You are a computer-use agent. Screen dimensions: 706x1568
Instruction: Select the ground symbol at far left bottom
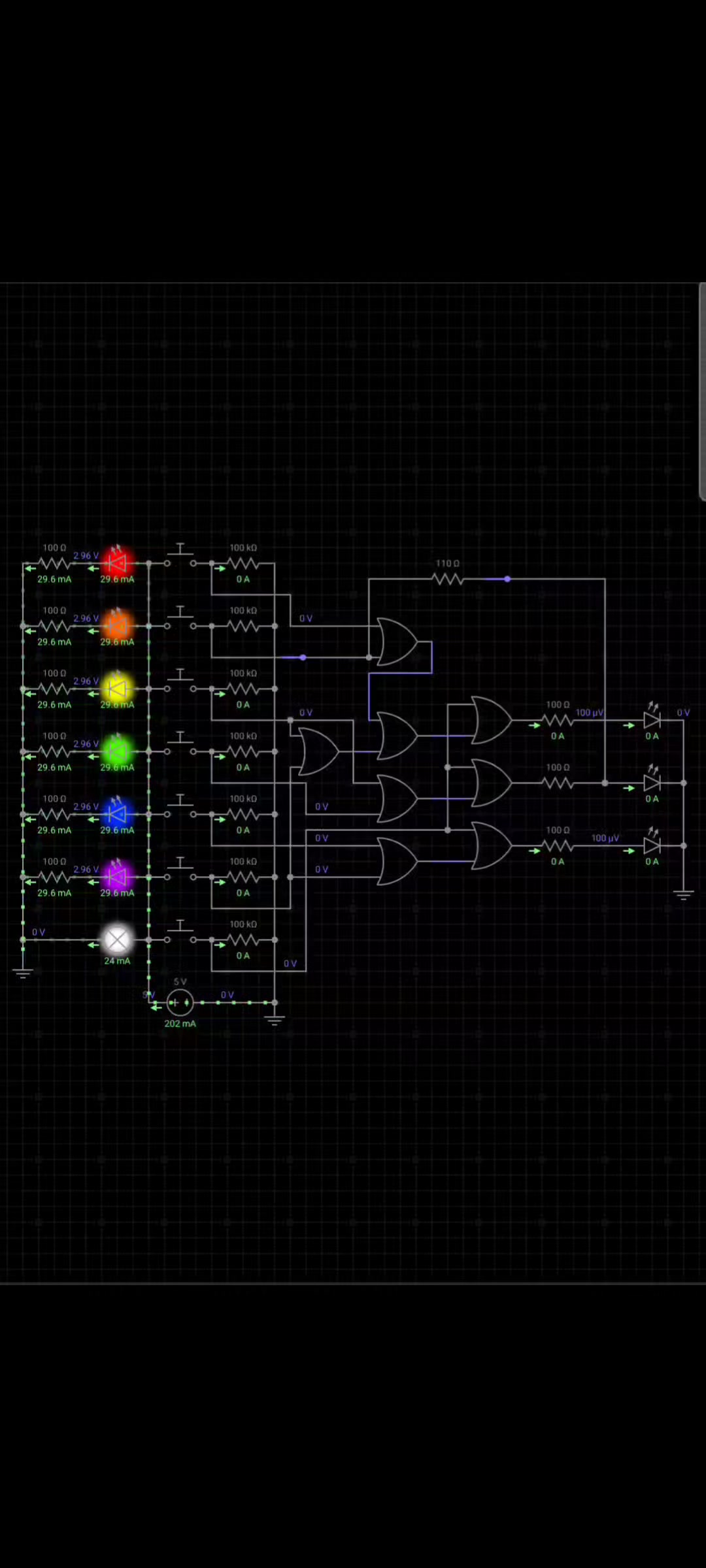click(x=23, y=973)
